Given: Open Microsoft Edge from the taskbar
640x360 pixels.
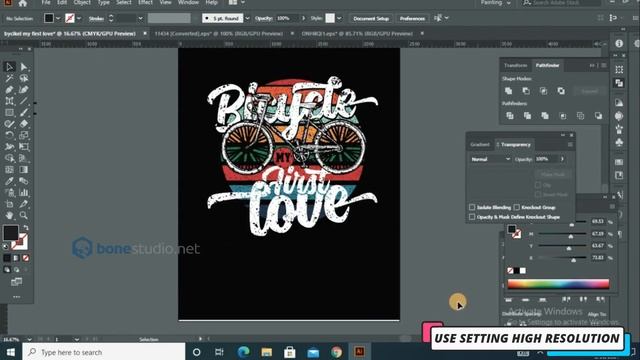Looking at the screenshot, I should pos(244,352).
